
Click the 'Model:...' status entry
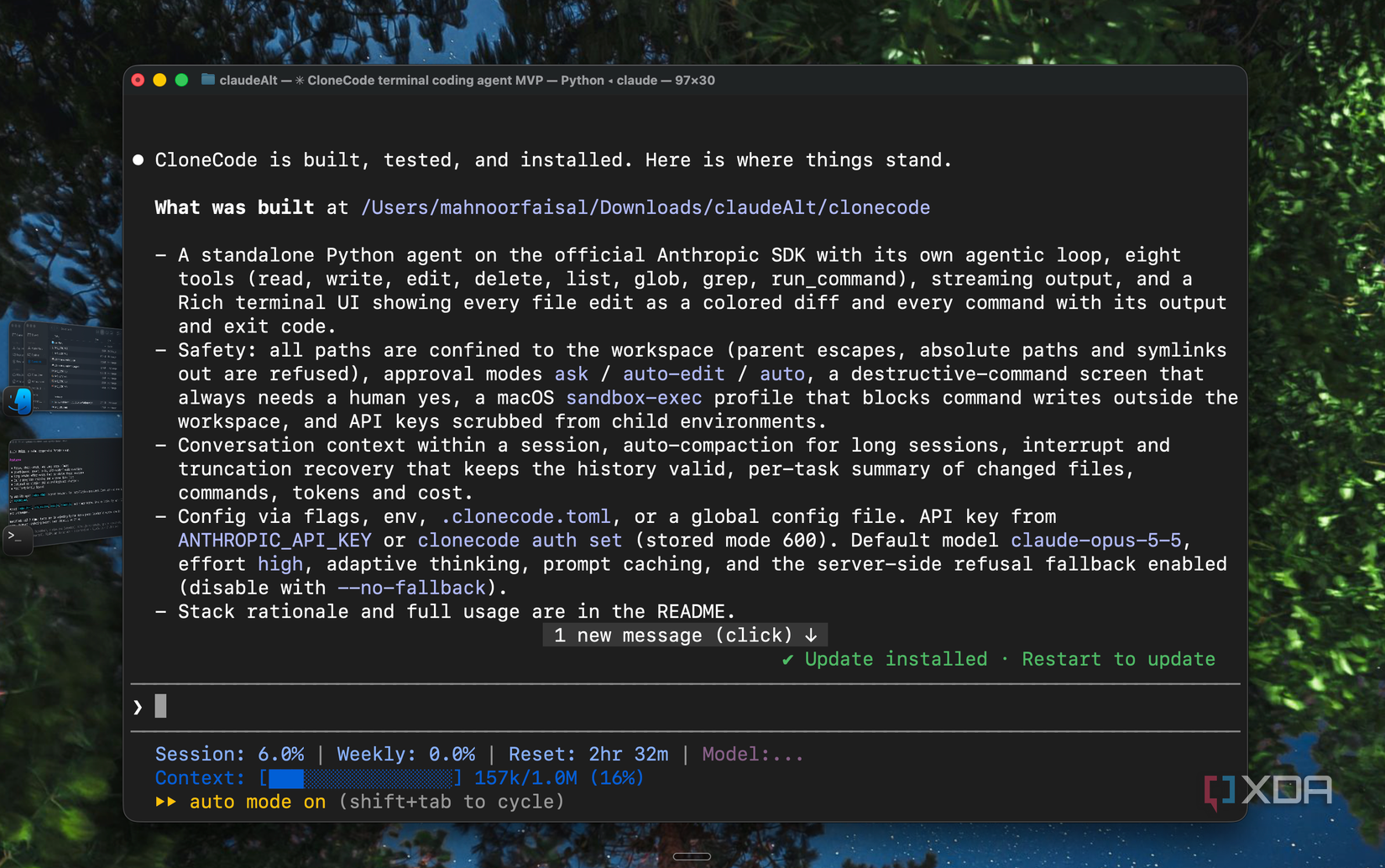click(753, 754)
